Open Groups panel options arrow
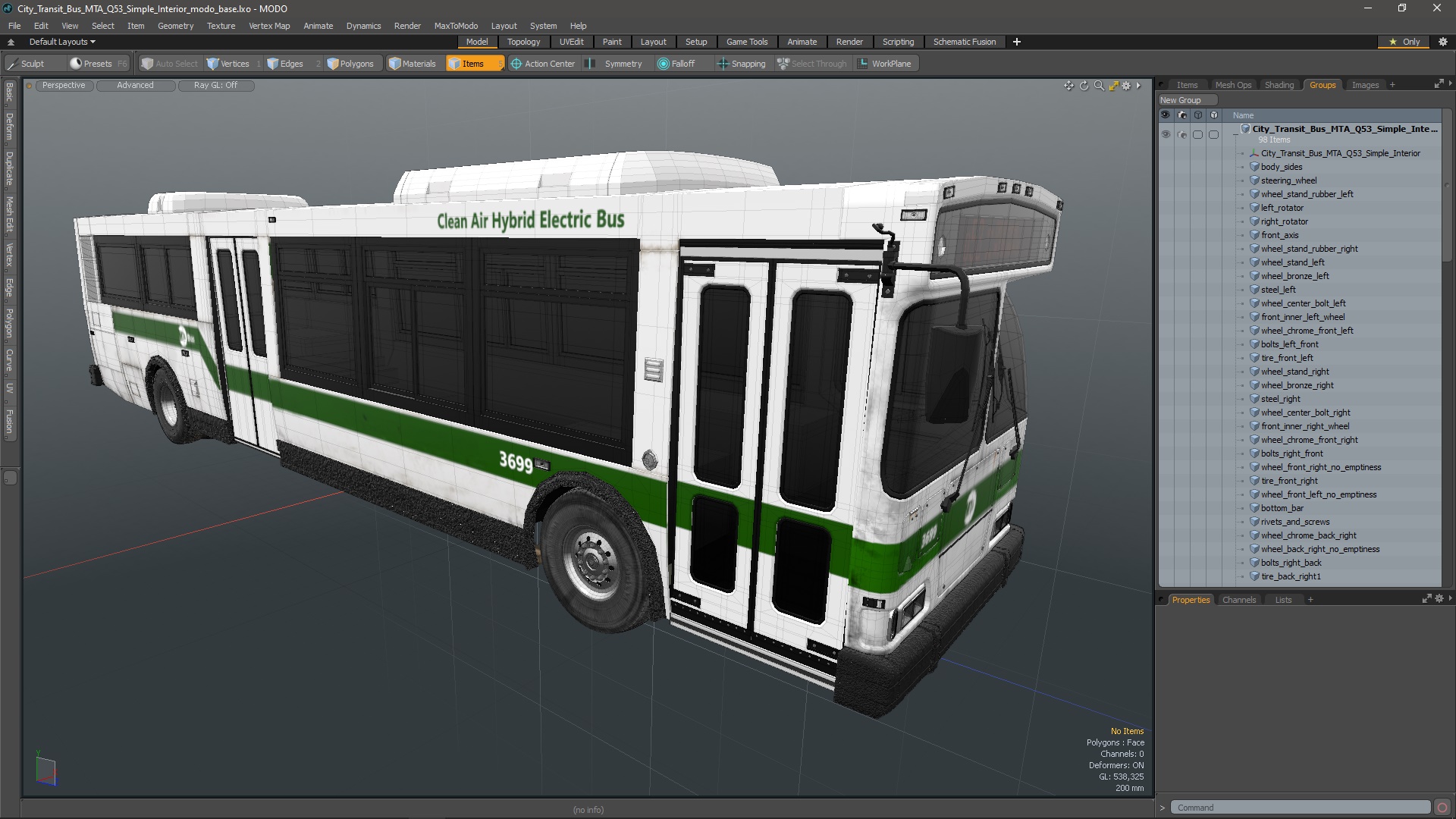Image resolution: width=1456 pixels, height=819 pixels. click(x=1450, y=84)
